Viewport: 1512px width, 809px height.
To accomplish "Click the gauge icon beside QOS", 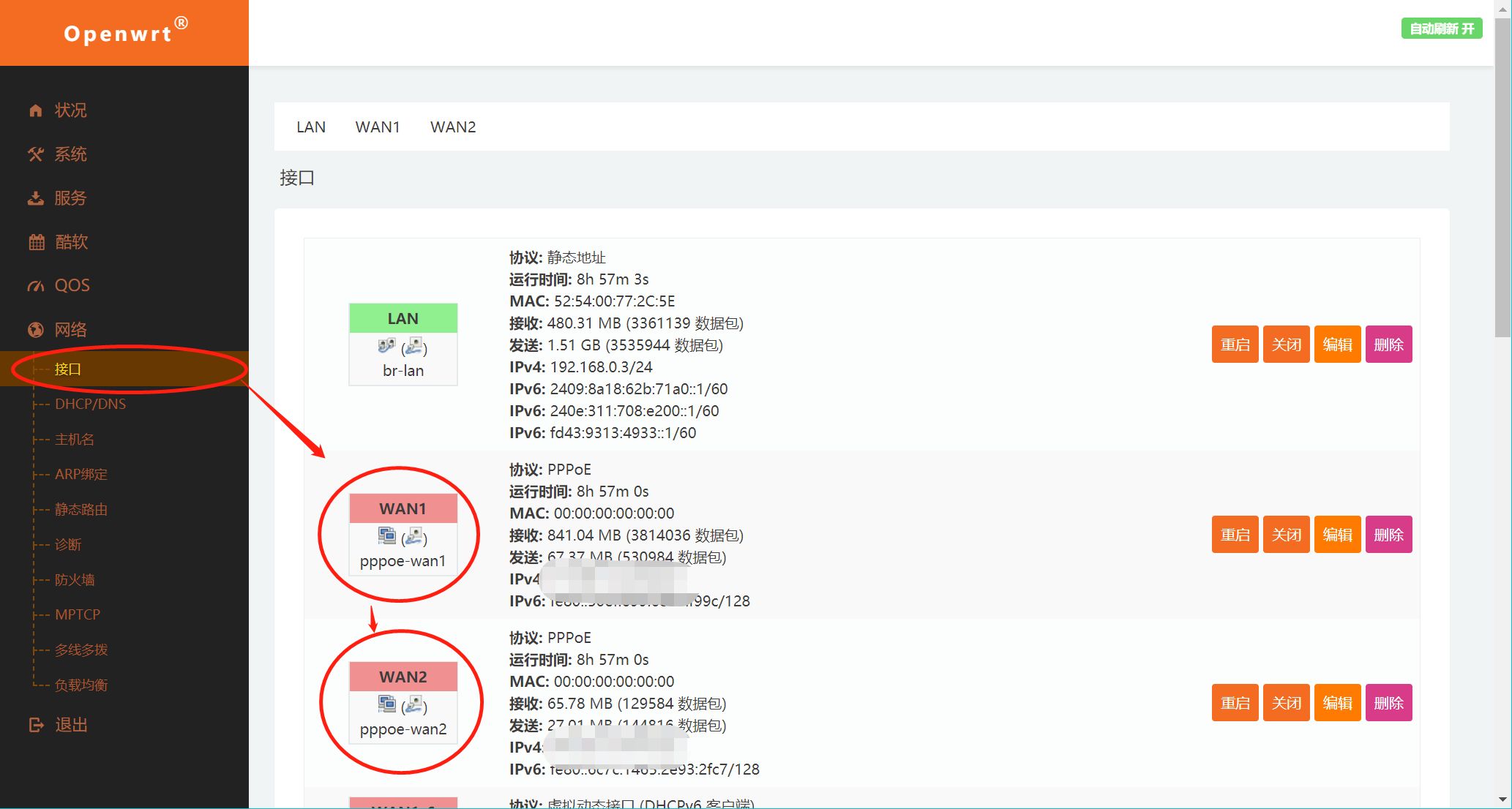I will click(x=35, y=286).
